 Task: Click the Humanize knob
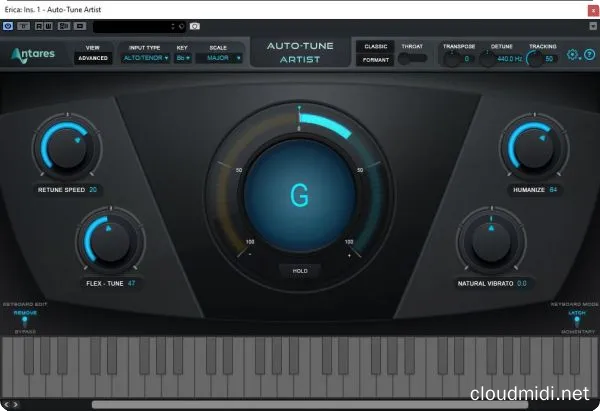pos(535,147)
